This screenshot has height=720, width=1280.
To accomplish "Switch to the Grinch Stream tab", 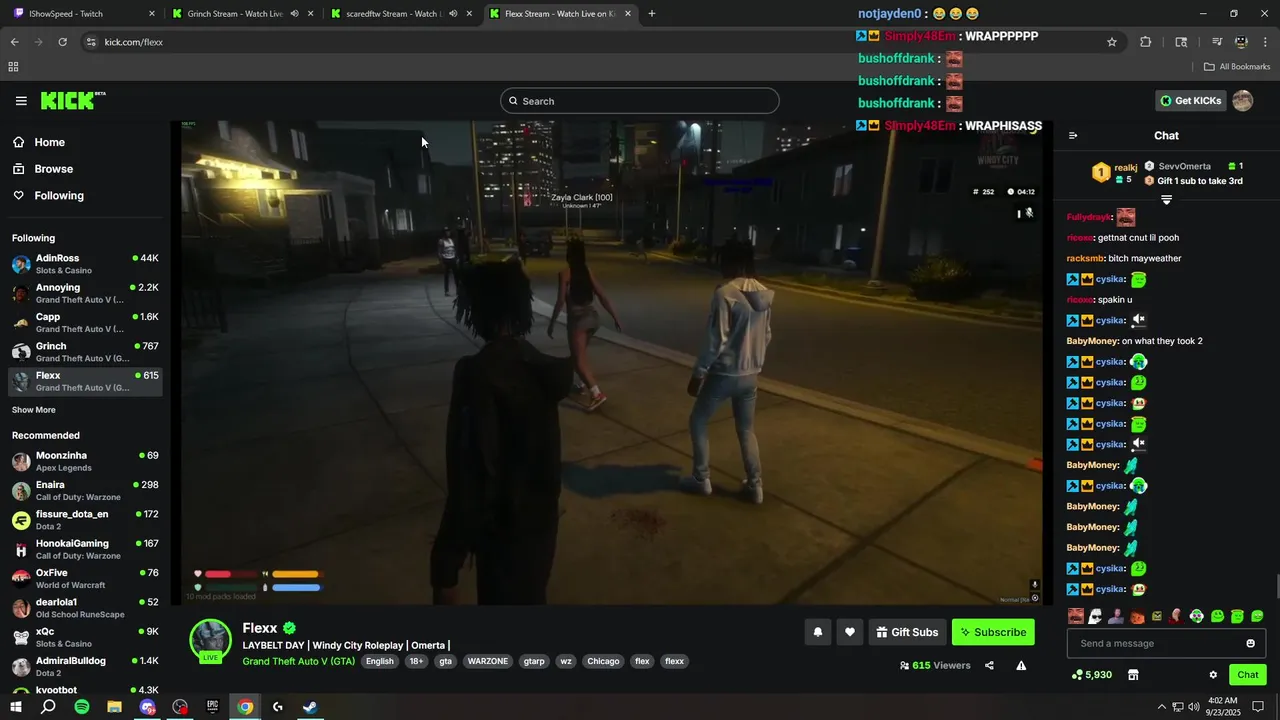I will [244, 14].
